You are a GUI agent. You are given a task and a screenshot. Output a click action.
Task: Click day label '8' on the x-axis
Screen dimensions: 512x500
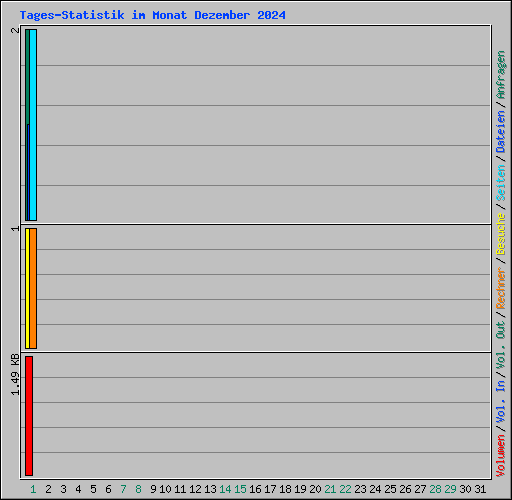tap(138, 489)
